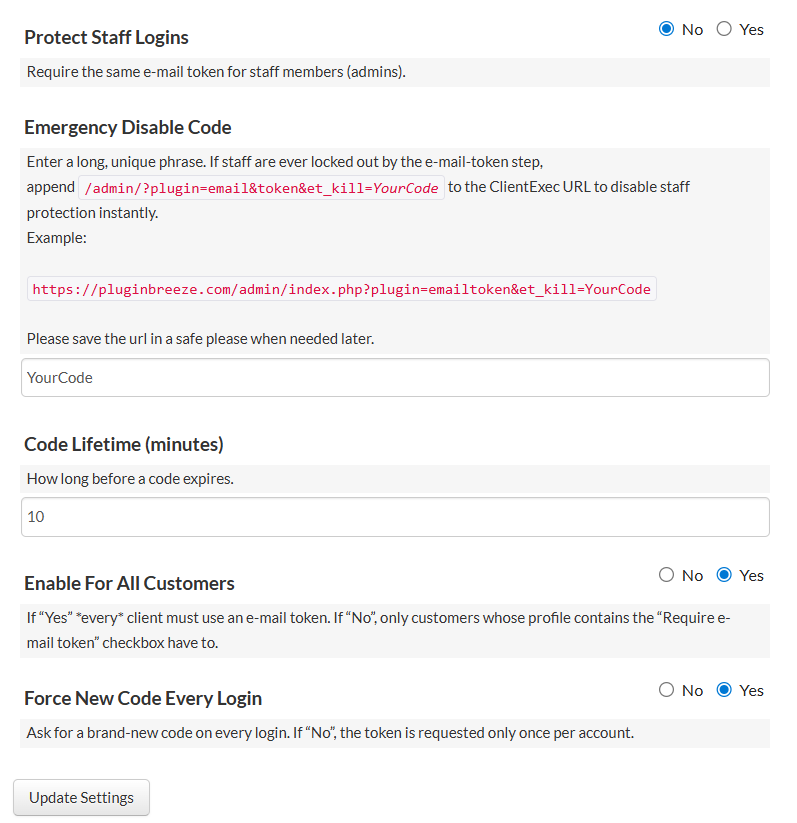Click the Emergency Disable Code heading
The width and height of the screenshot is (797, 823).
tap(128, 127)
